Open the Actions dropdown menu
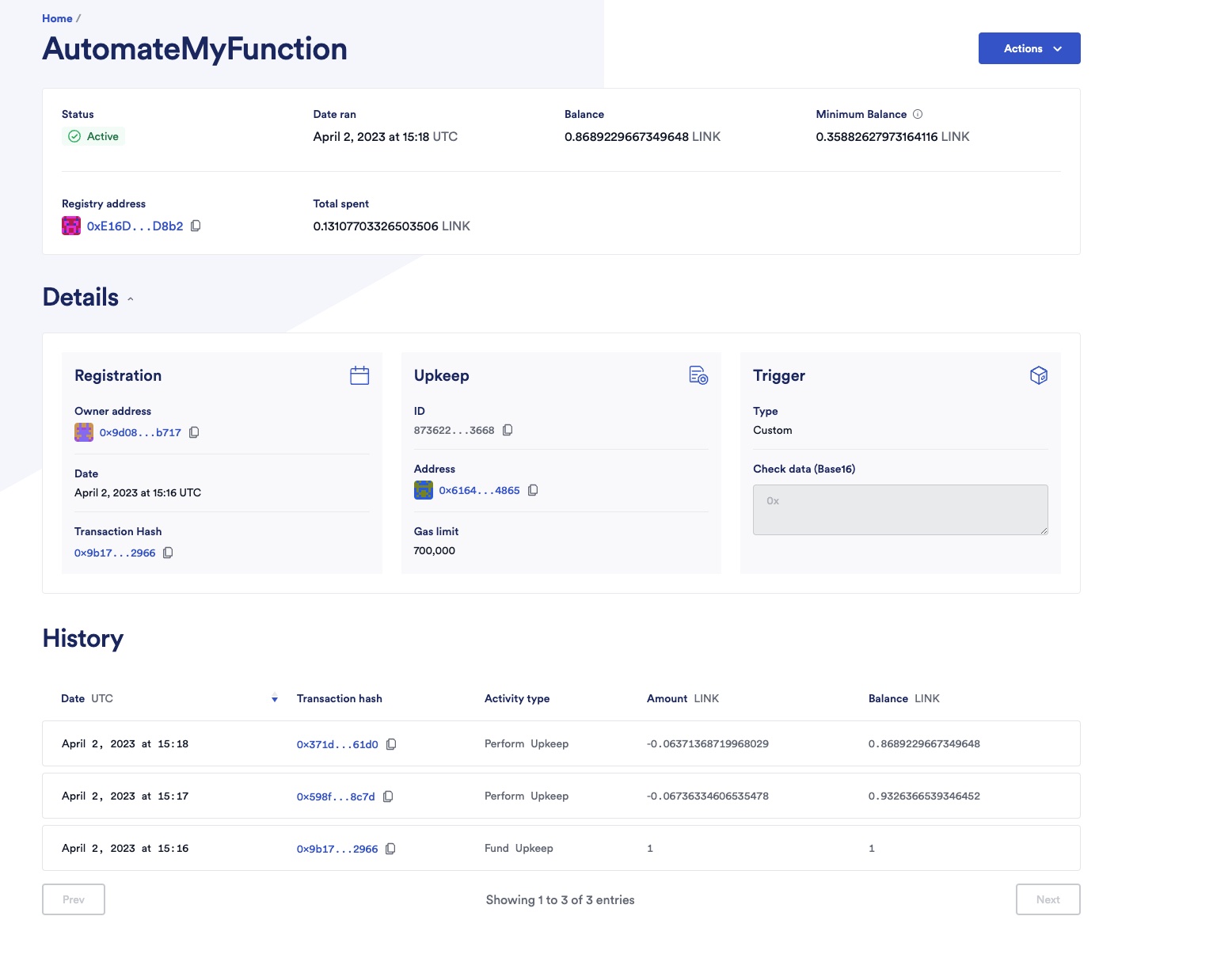 [1029, 48]
